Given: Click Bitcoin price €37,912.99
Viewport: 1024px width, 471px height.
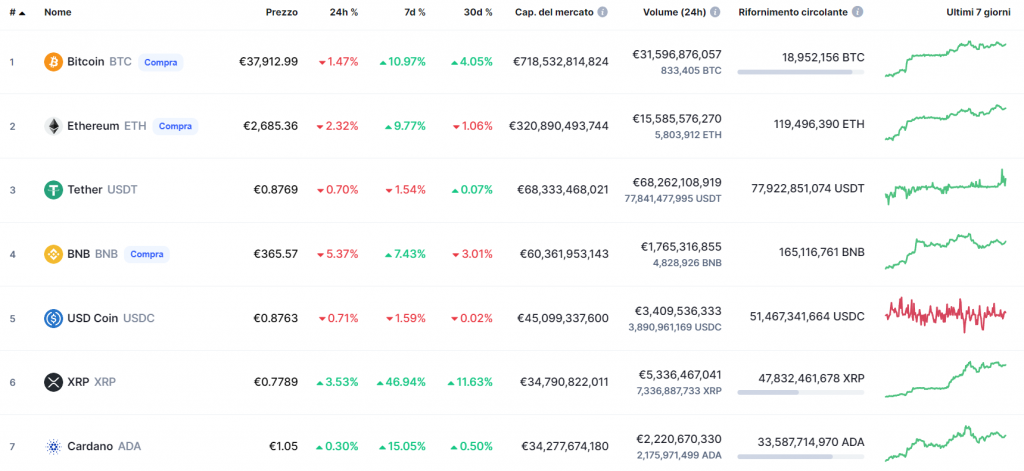Looking at the screenshot, I should 268,62.
